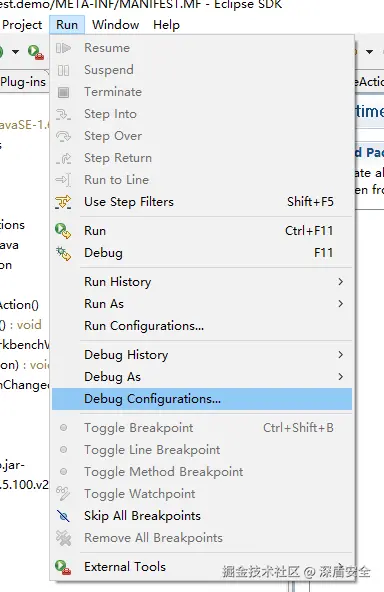This screenshot has height=592, width=384.
Task: Click the Suspend pause icon
Action: 63,70
